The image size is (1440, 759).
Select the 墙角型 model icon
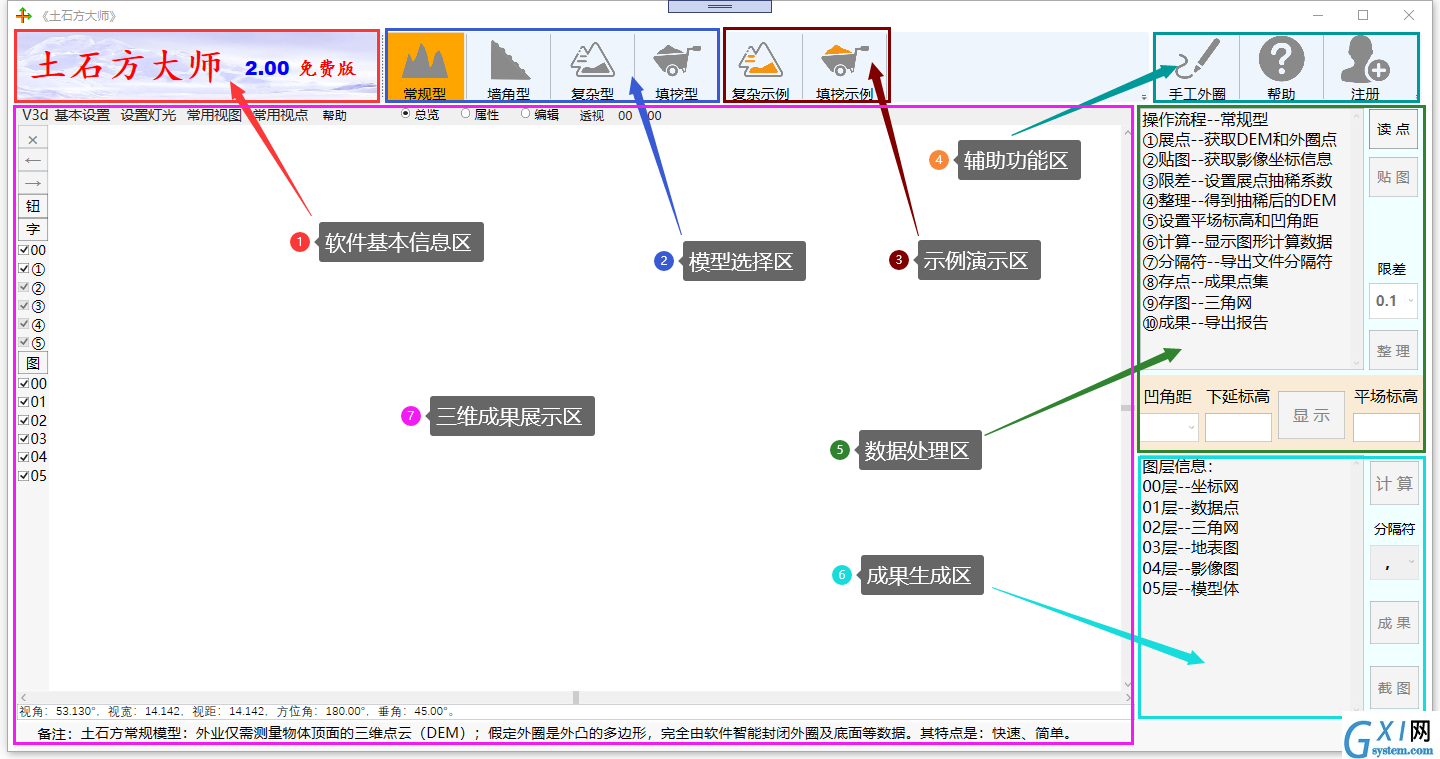pos(509,66)
